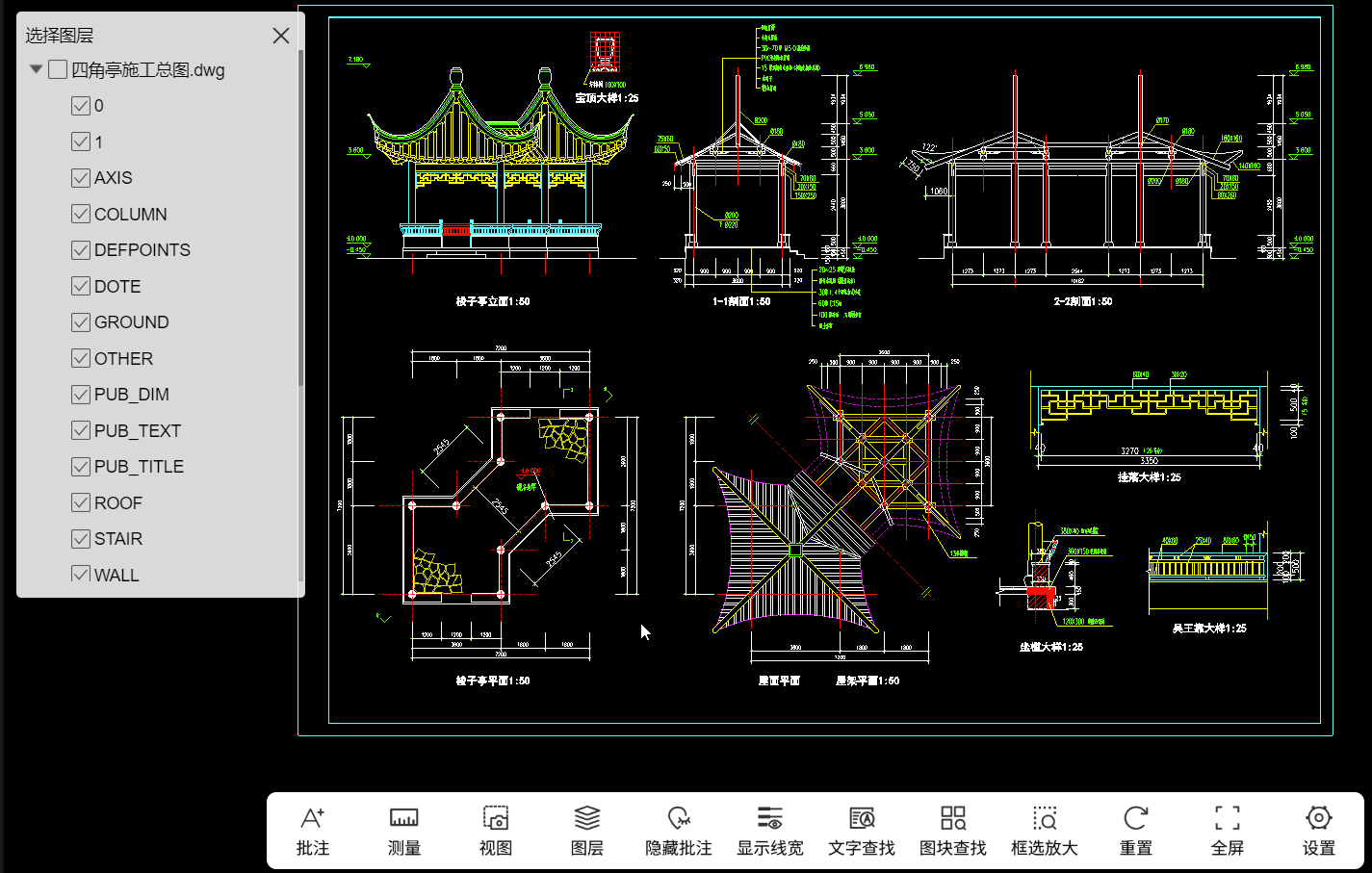Toggle the OTHER layer checkbox
The height and width of the screenshot is (873, 1372).
(x=81, y=358)
